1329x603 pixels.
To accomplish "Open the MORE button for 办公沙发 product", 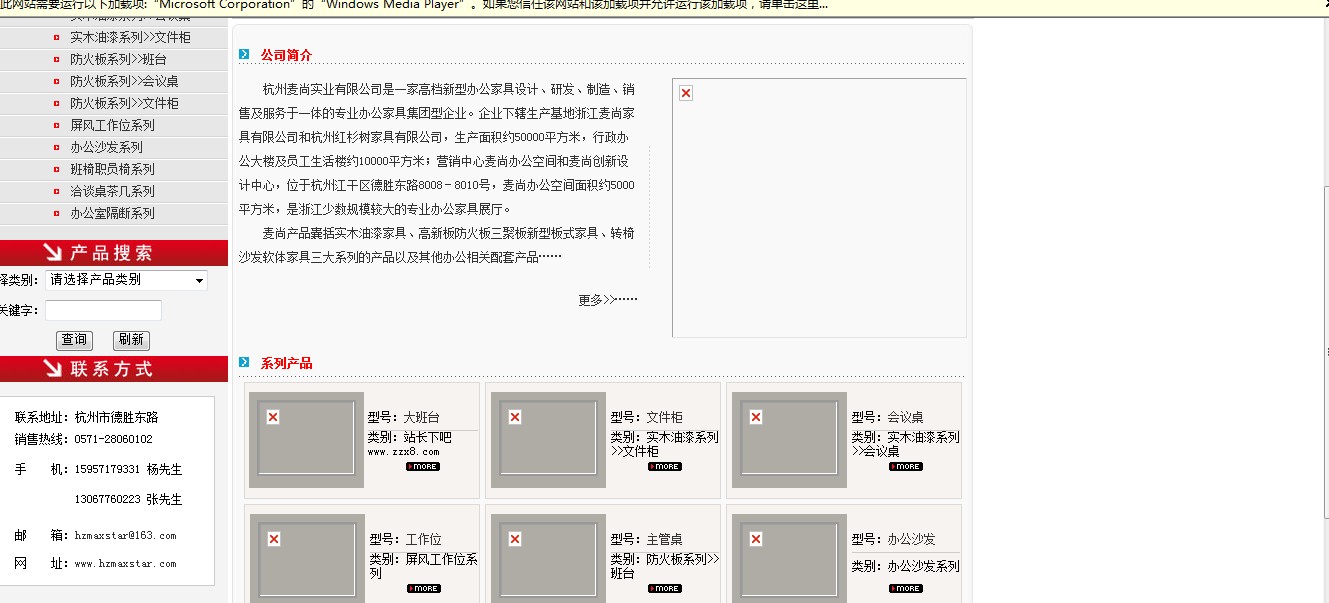I will coord(906,588).
